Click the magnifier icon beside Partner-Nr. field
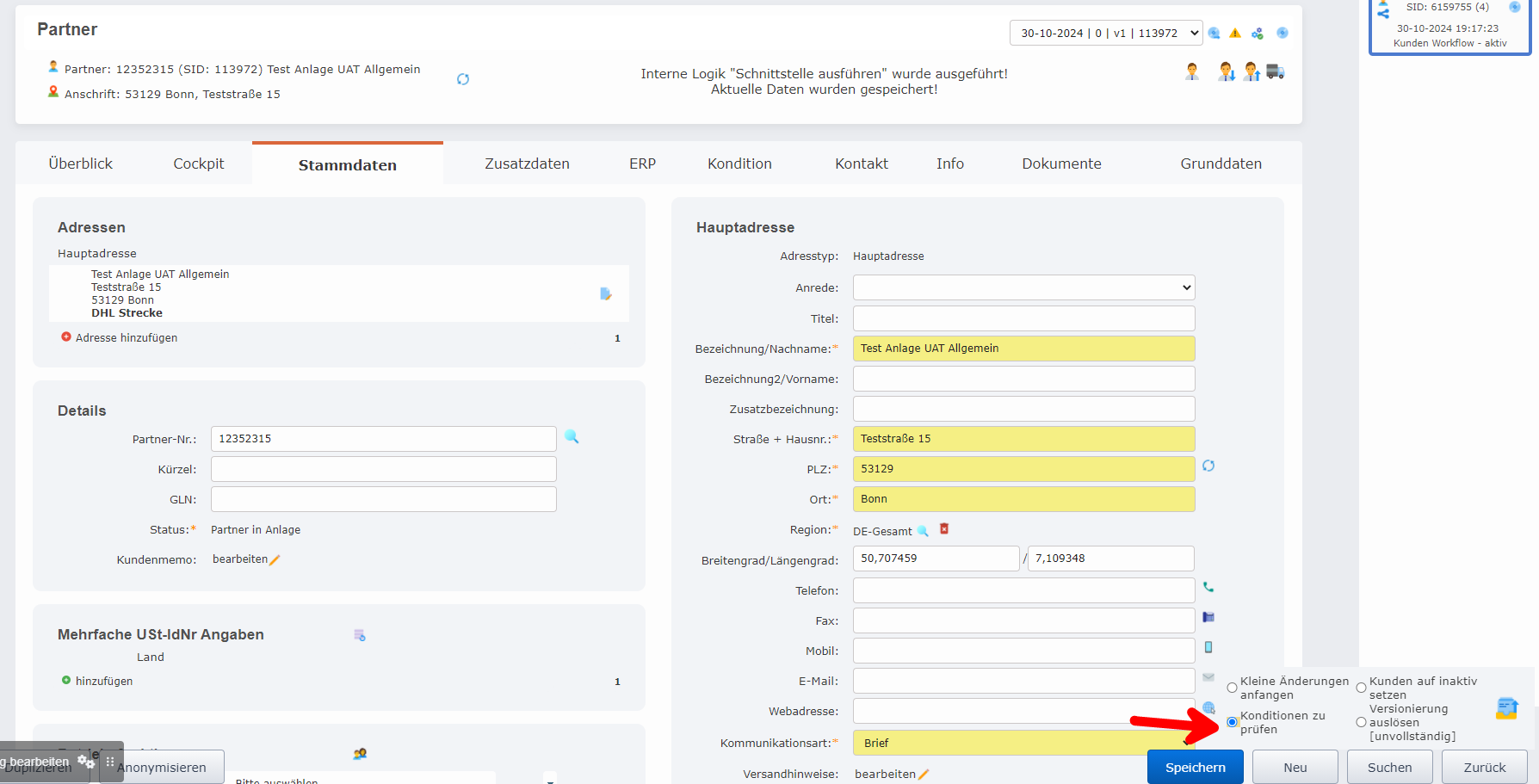 tap(572, 437)
